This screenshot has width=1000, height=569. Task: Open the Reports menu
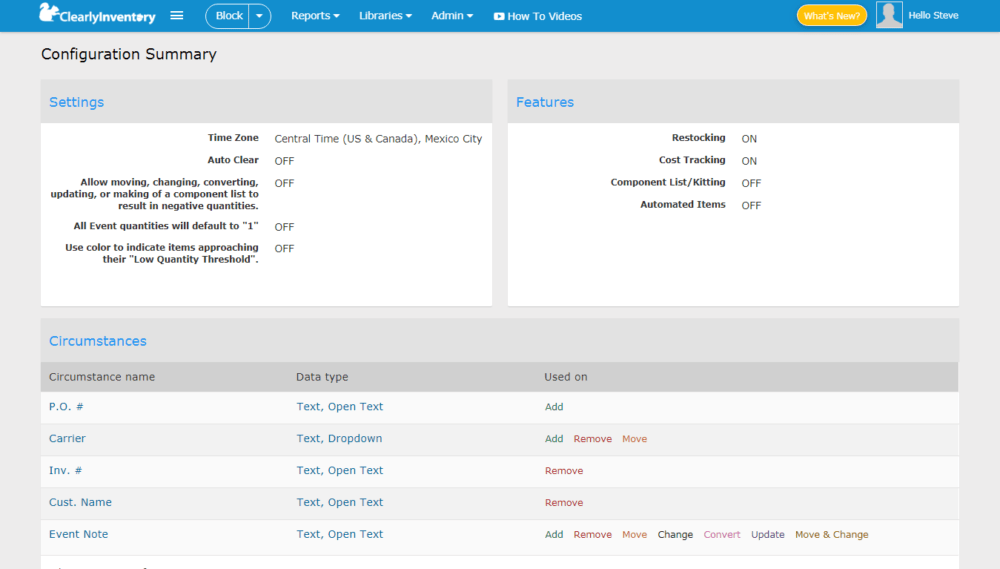315,16
